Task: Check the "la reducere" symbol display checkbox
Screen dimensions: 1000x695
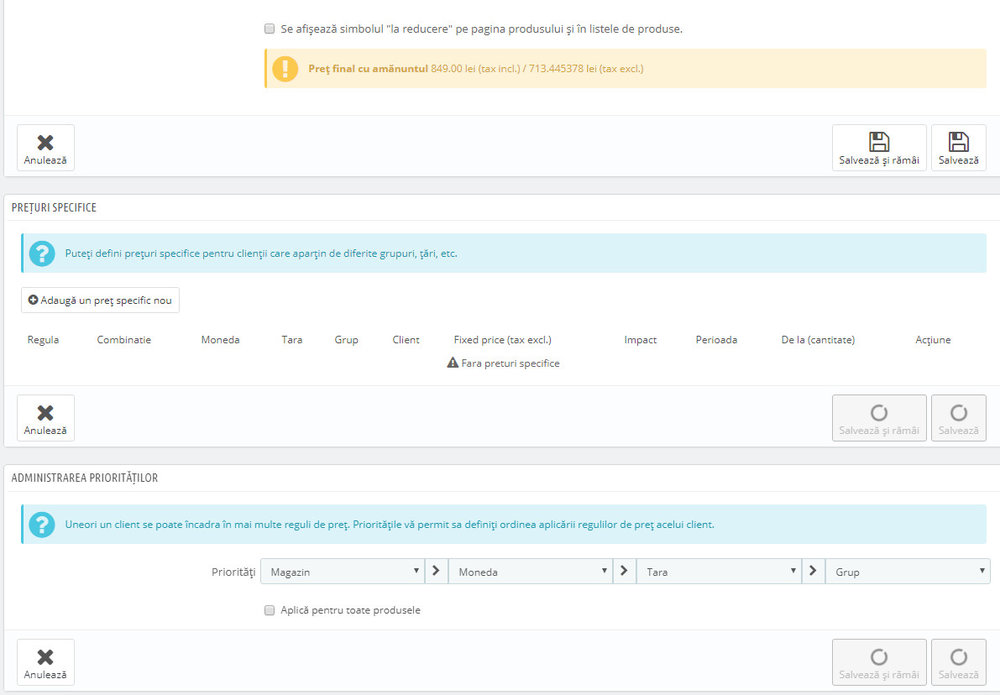Action: point(269,29)
